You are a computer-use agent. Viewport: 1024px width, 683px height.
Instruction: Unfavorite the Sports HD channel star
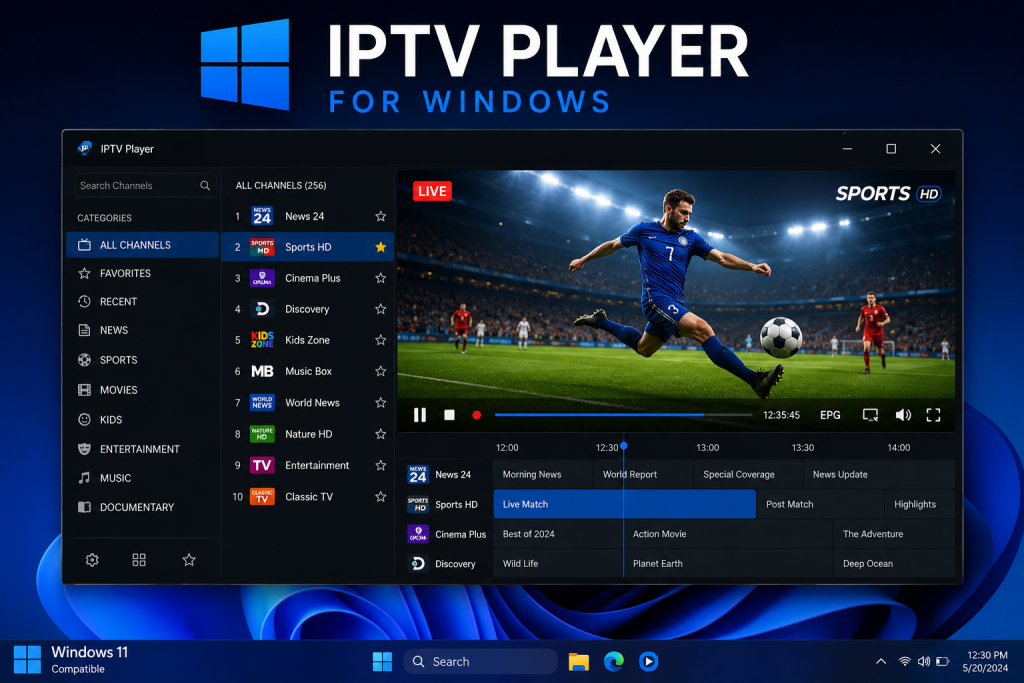pos(381,247)
